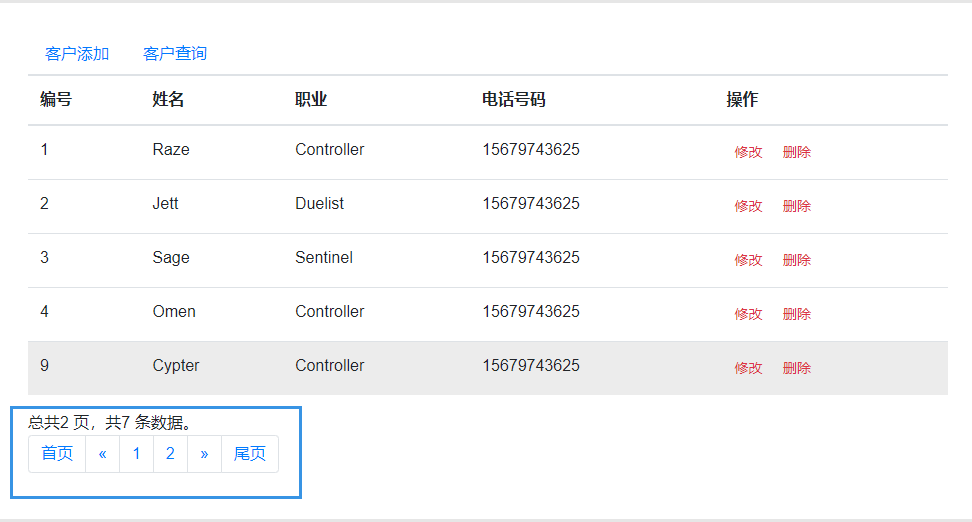Select the name cell Jett
972x522 pixels.
click(x=166, y=203)
